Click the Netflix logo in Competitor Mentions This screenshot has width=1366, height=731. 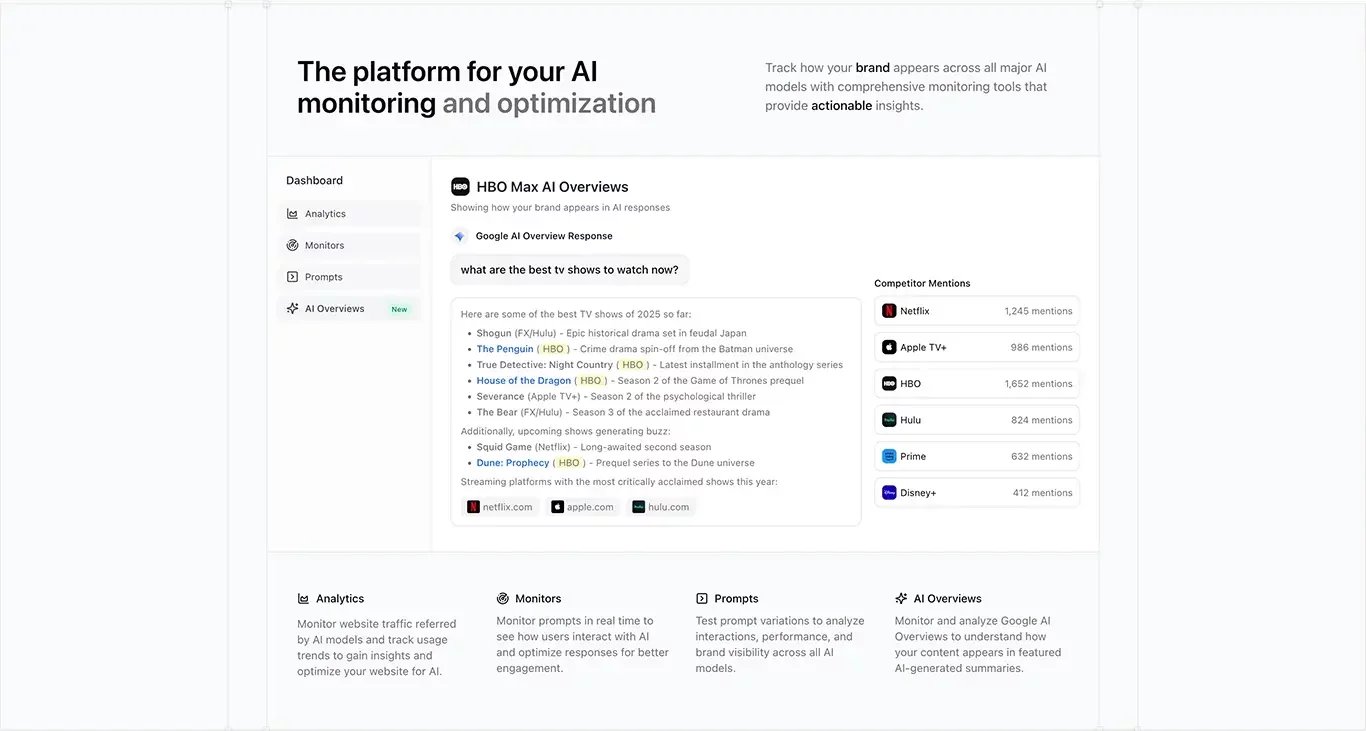click(x=889, y=311)
